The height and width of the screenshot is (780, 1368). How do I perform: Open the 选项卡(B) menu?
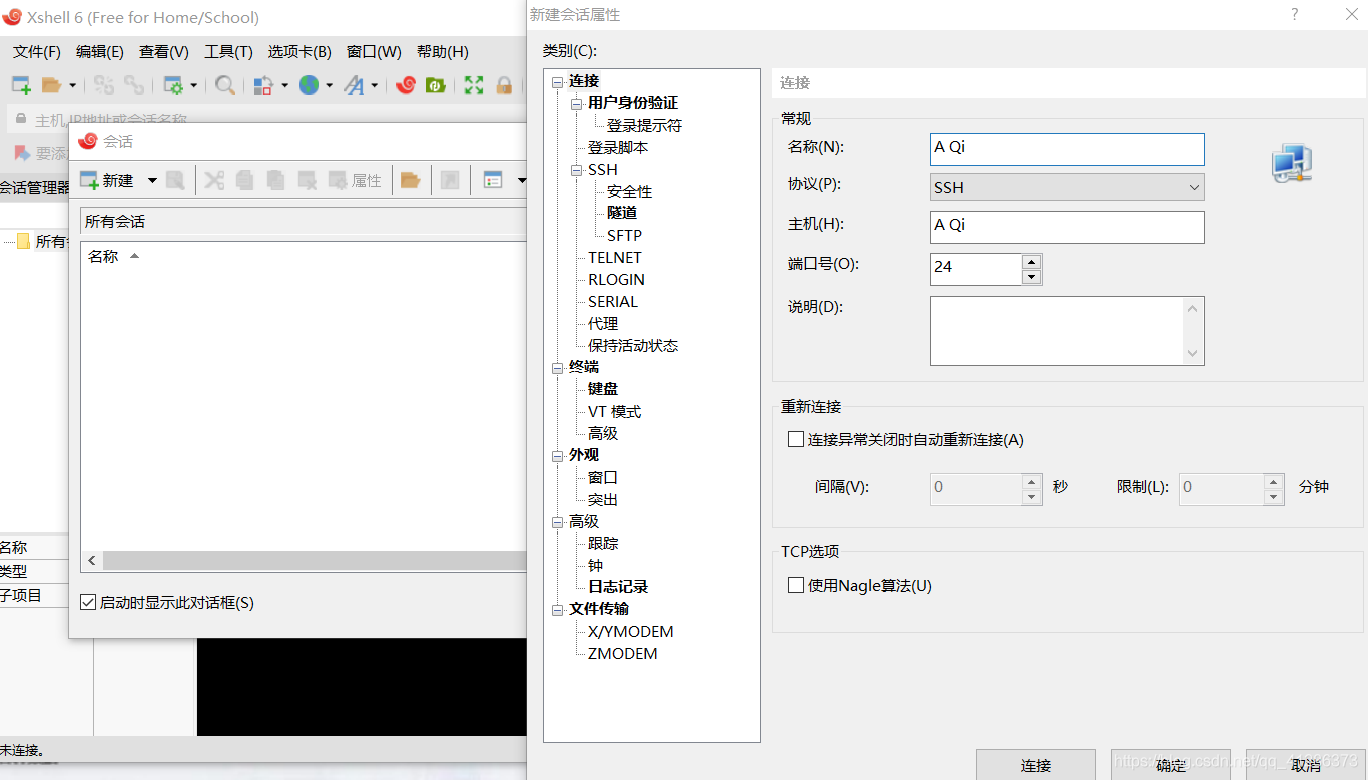click(x=300, y=51)
